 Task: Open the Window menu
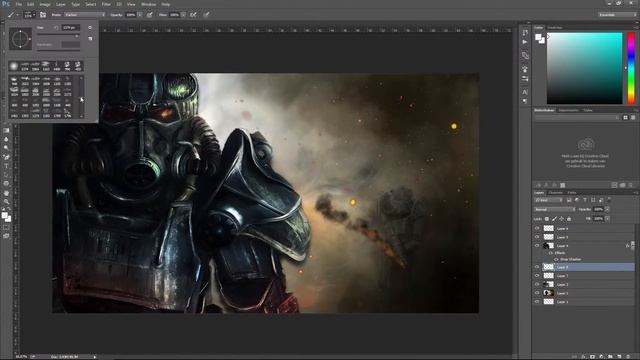148,4
